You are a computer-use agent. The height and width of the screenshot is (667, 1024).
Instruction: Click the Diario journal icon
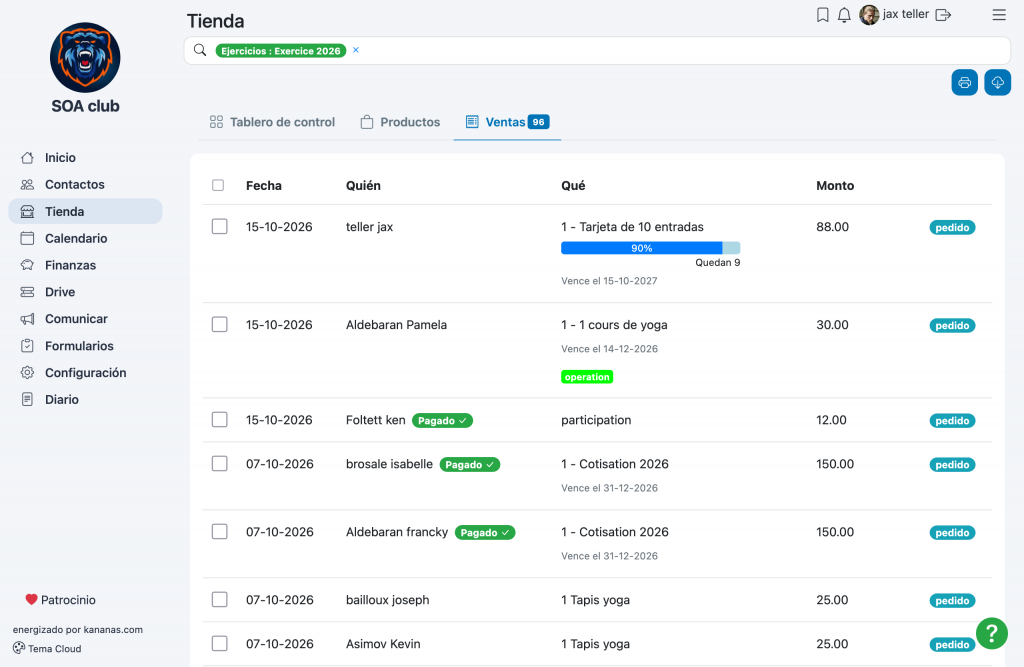(x=27, y=399)
